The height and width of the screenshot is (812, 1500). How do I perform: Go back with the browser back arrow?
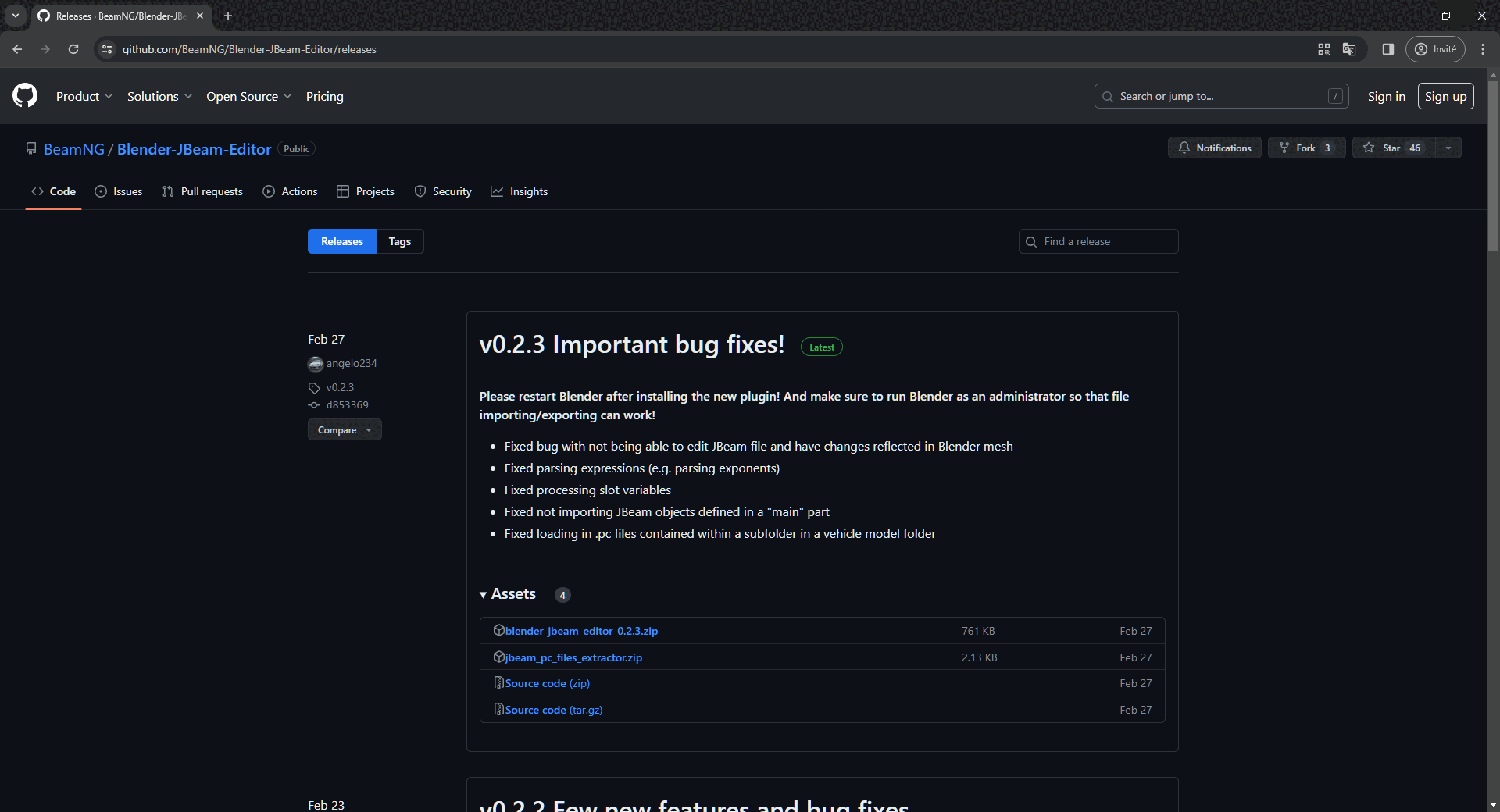pos(17,49)
